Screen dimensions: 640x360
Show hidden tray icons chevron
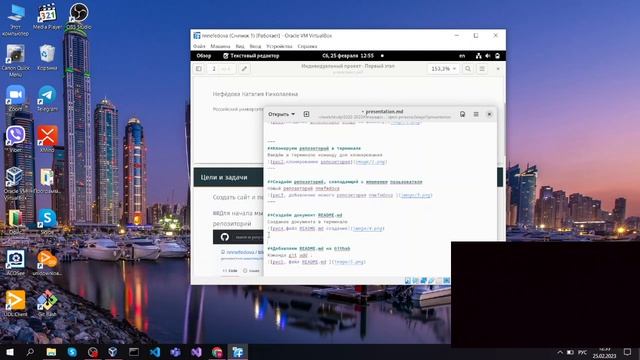click(560, 352)
